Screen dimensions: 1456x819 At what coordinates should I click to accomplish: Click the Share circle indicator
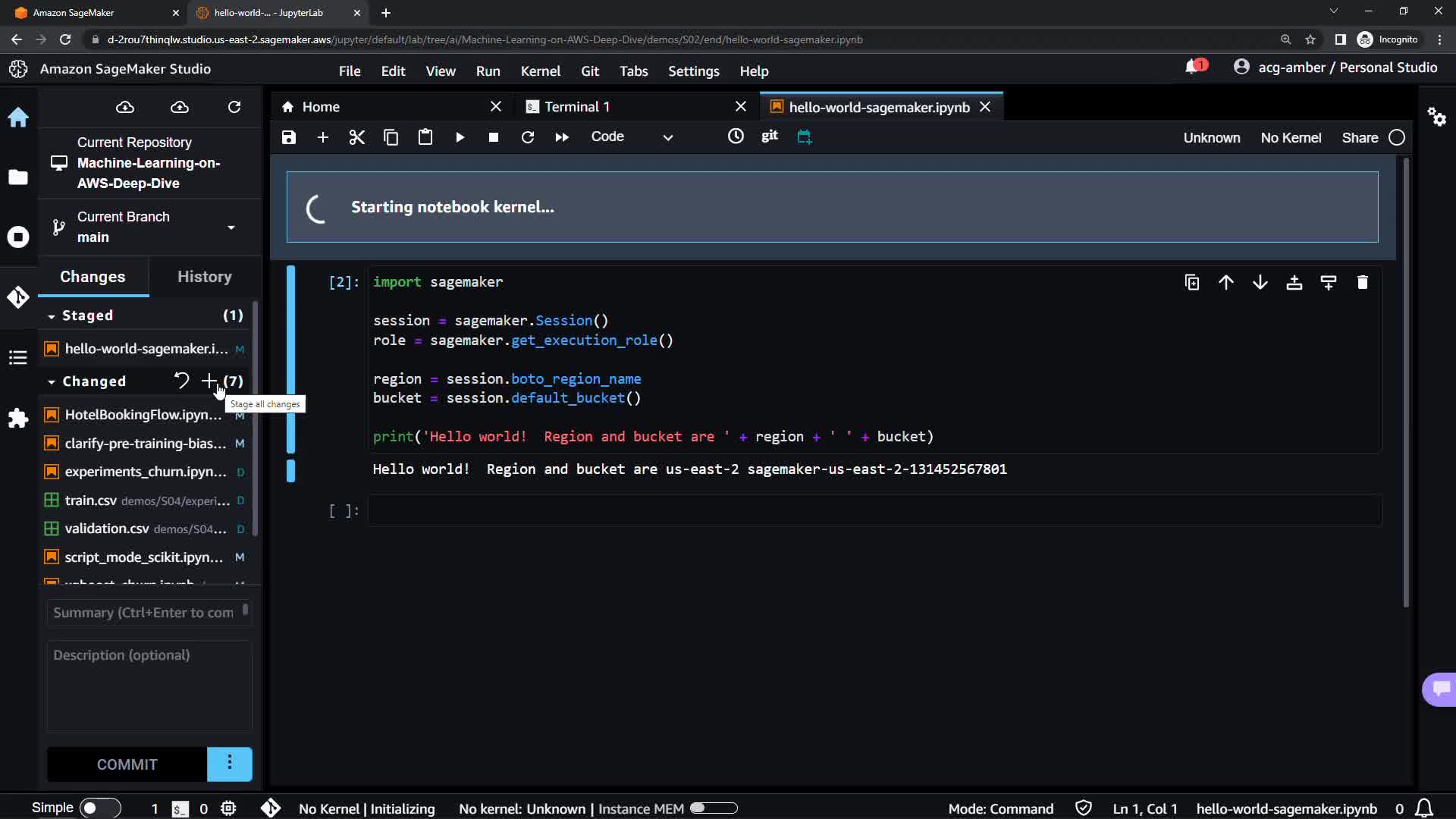click(x=1396, y=137)
